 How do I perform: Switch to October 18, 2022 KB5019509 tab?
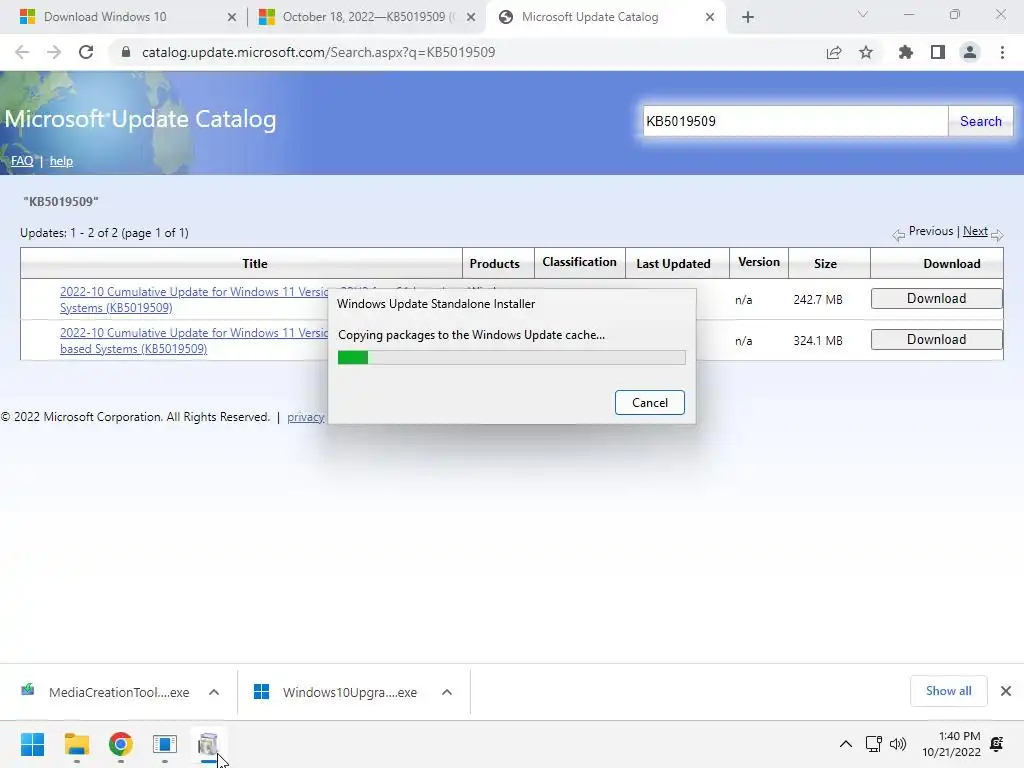pyautogui.click(x=366, y=17)
